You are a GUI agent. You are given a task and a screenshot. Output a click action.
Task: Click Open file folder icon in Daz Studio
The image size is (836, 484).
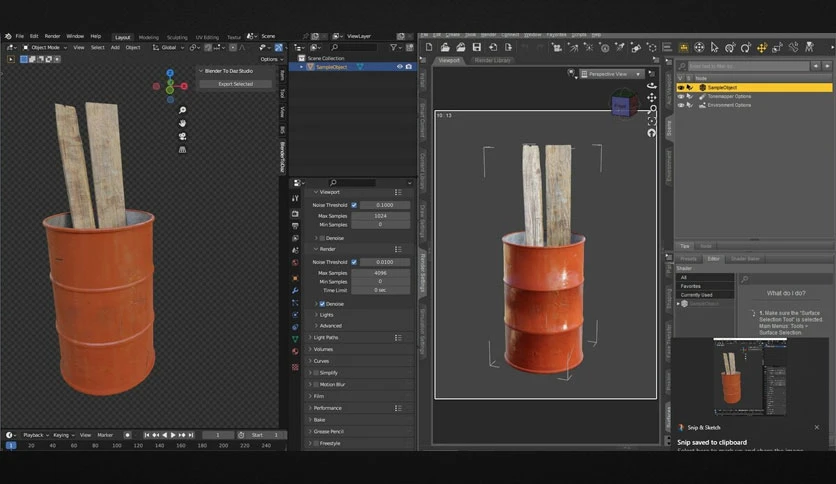click(x=445, y=47)
